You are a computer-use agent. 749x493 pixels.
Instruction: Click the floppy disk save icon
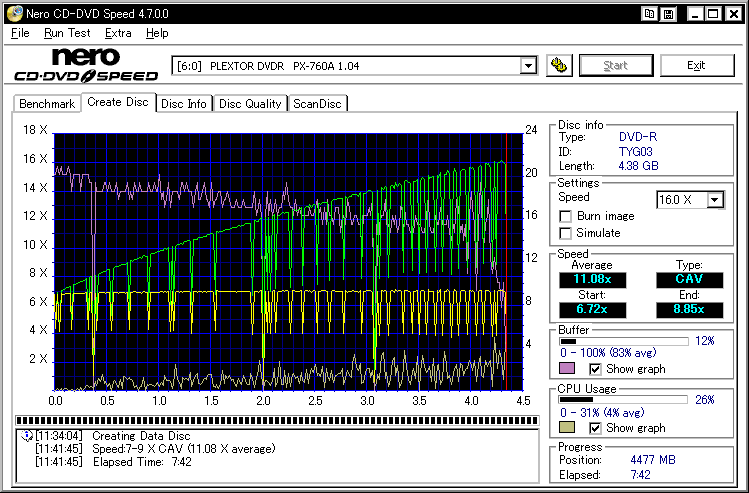click(667, 14)
